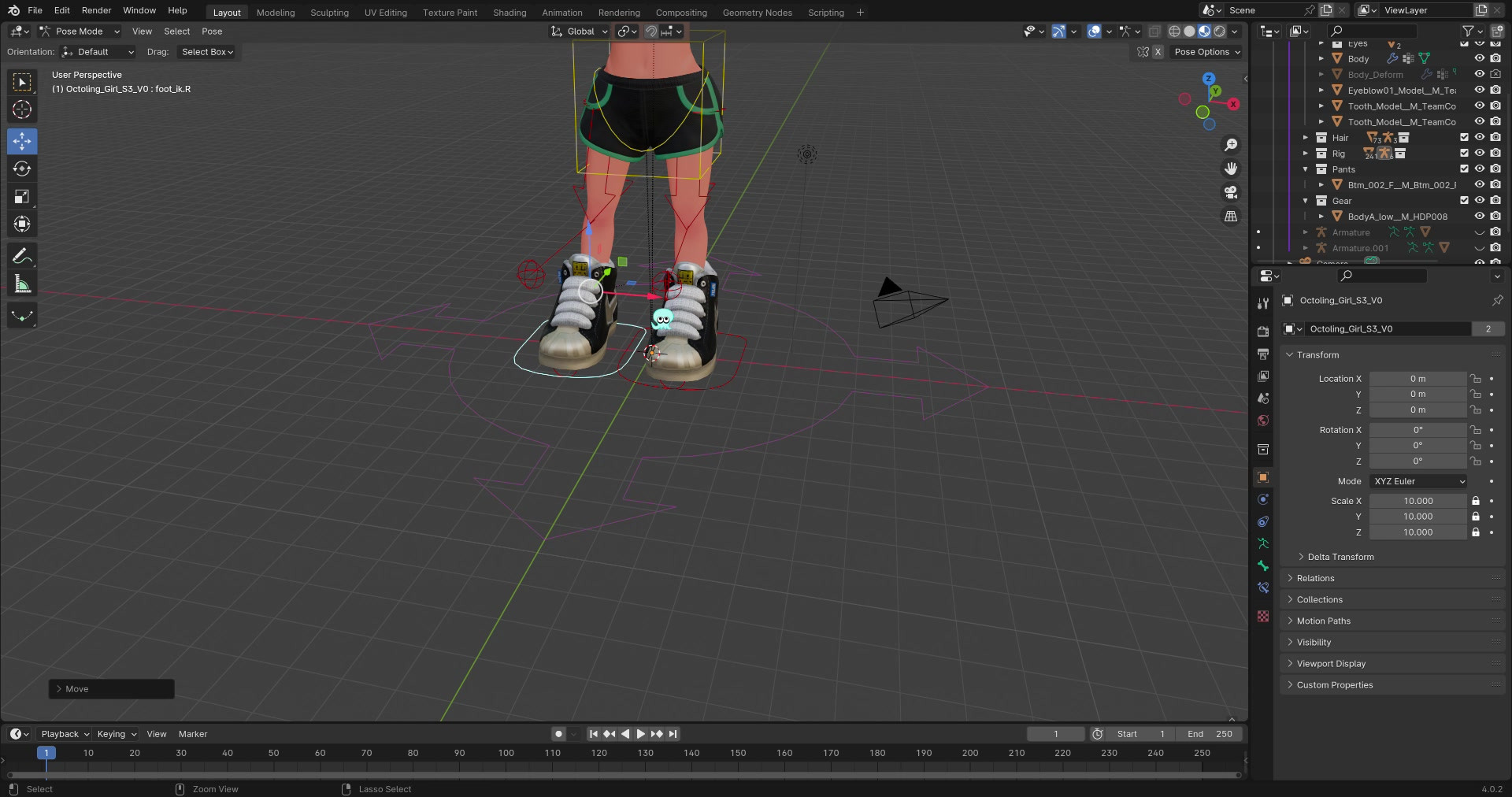The image size is (1512, 797).
Task: Select the Transform tool
Action: click(22, 224)
